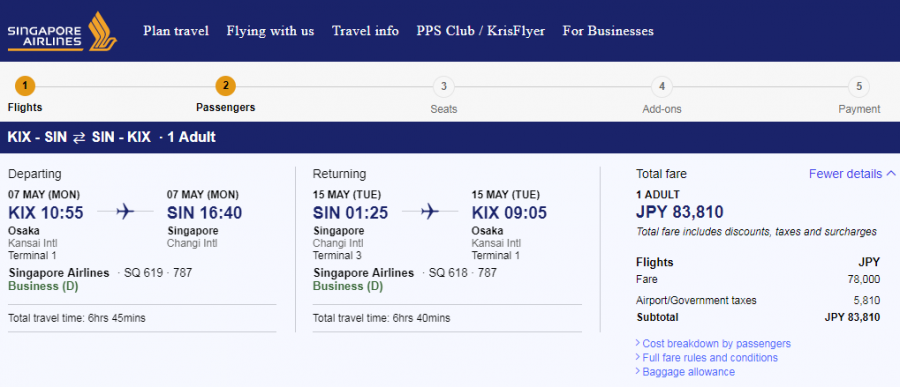
Task: Click the departing flight airplane icon
Action: (x=125, y=212)
